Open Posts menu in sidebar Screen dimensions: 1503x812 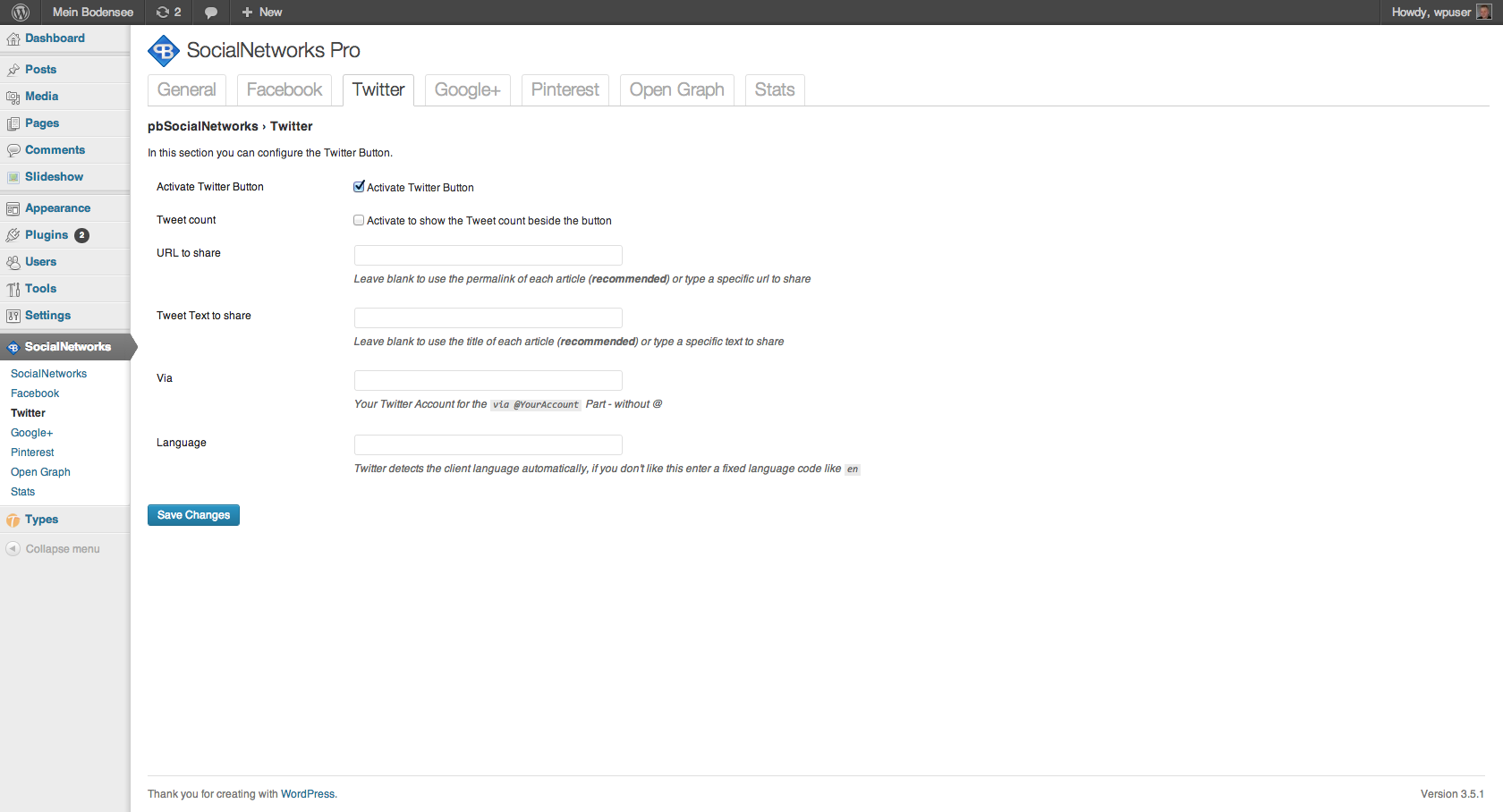click(x=40, y=70)
